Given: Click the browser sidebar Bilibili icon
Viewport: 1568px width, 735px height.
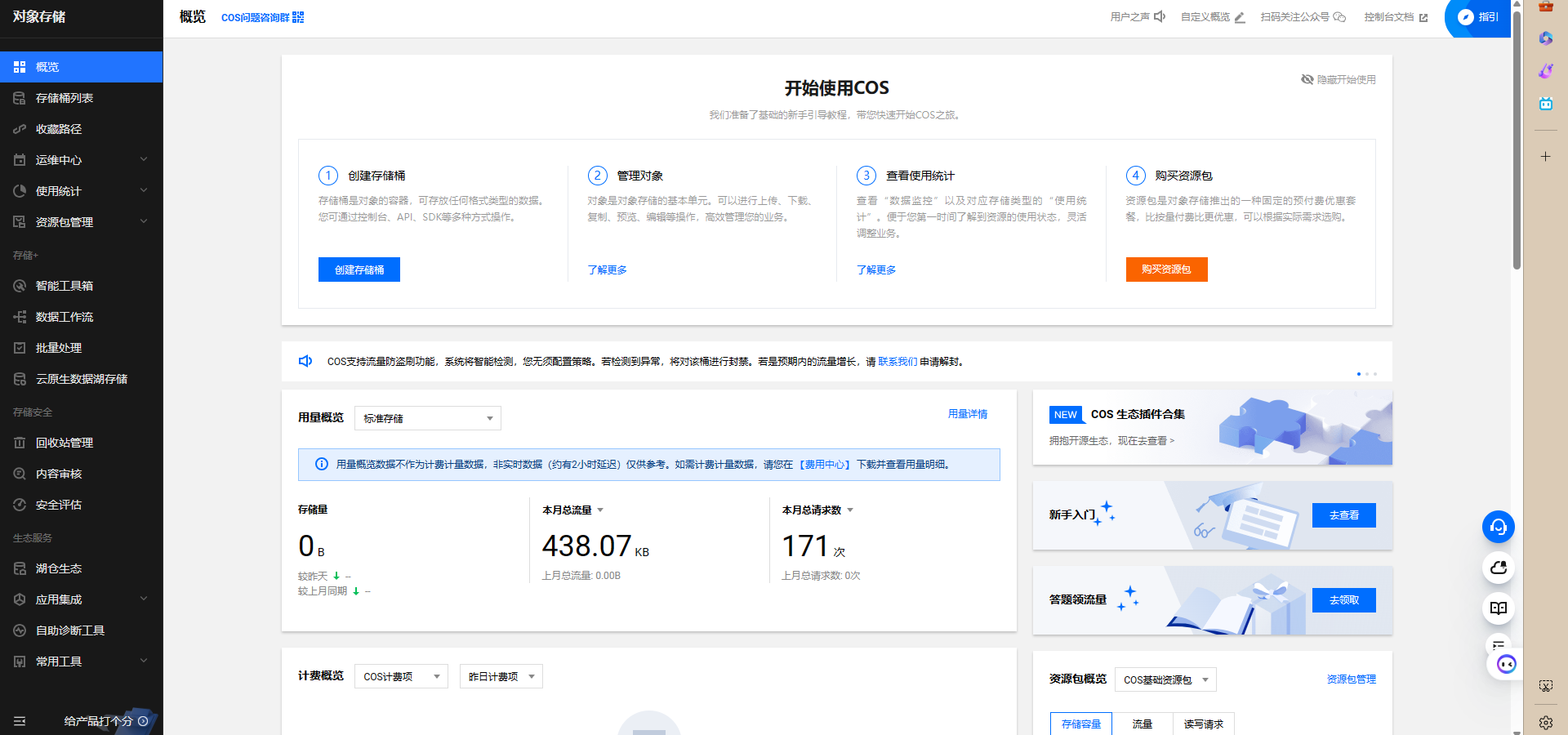Looking at the screenshot, I should pyautogui.click(x=1546, y=104).
